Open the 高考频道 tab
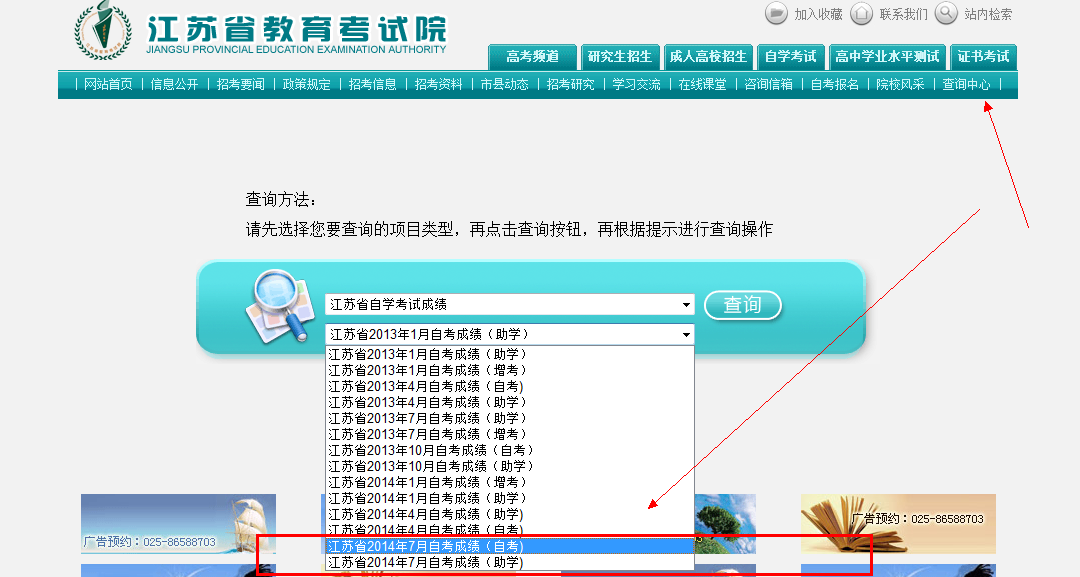 coord(532,57)
